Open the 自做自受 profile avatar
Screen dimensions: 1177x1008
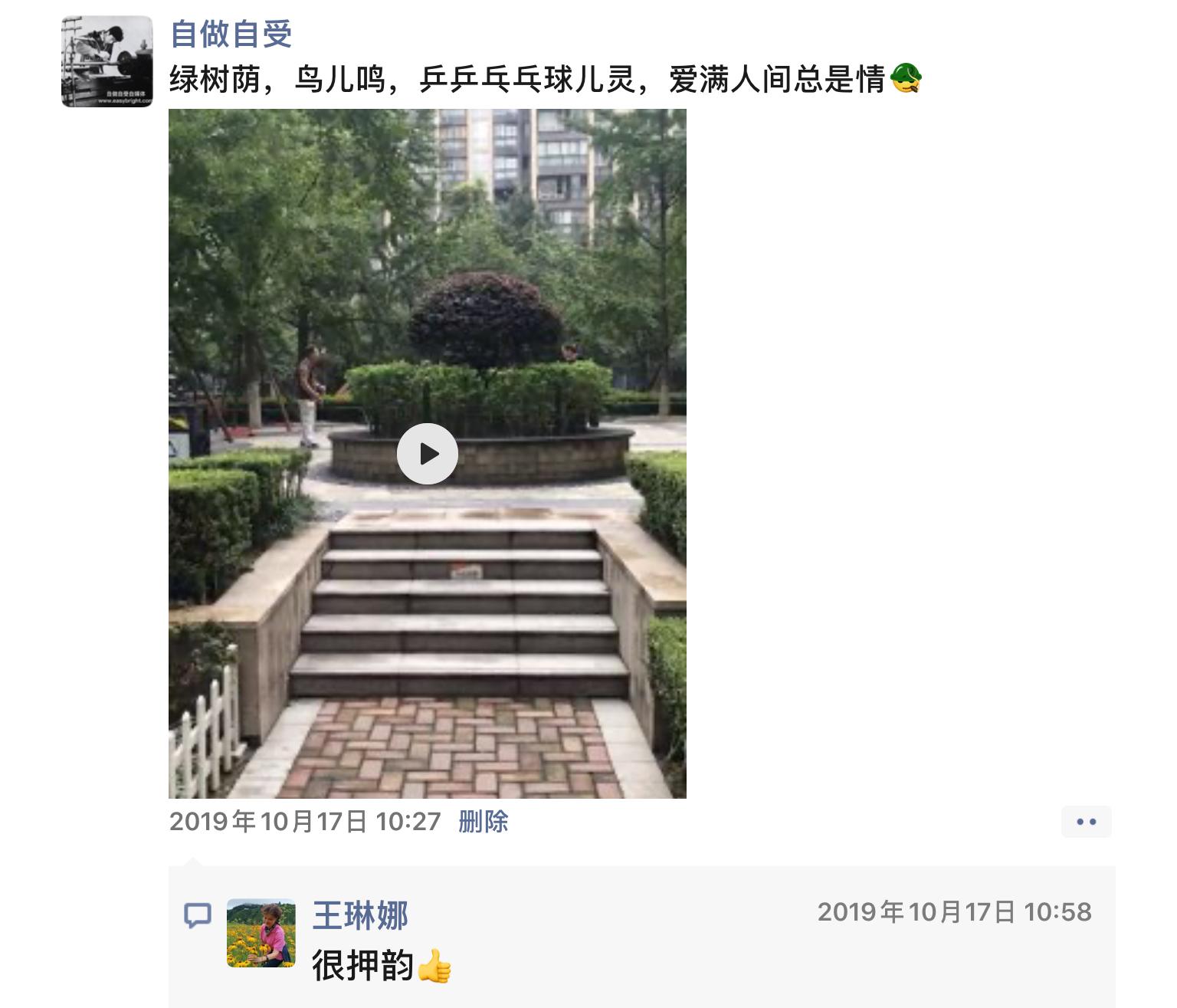coord(107,61)
